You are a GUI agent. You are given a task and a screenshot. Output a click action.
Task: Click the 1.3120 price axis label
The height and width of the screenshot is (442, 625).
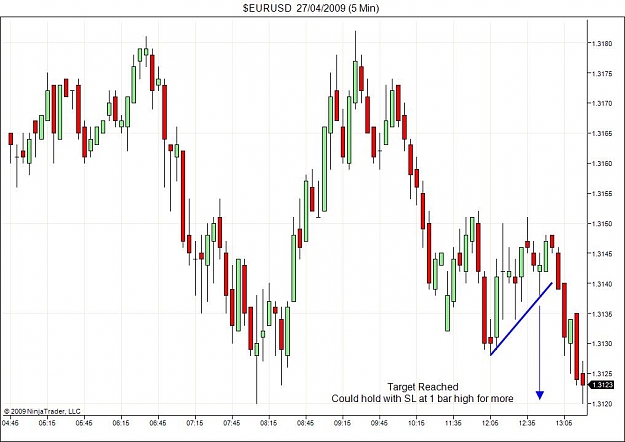coord(601,404)
